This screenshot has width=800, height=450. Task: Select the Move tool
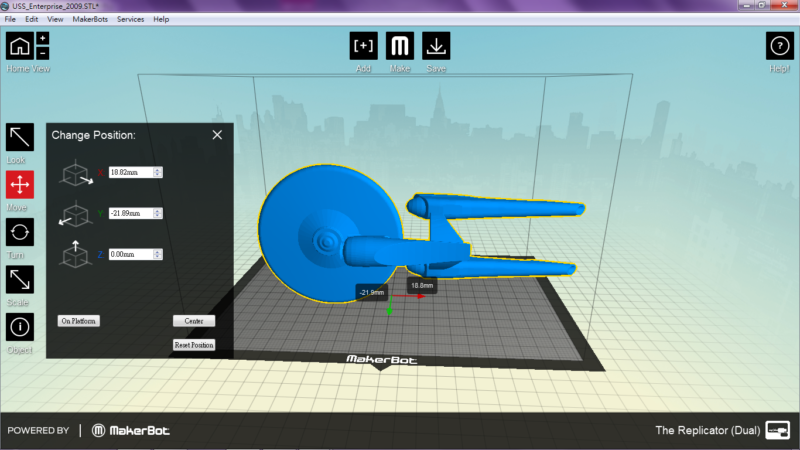[20, 185]
